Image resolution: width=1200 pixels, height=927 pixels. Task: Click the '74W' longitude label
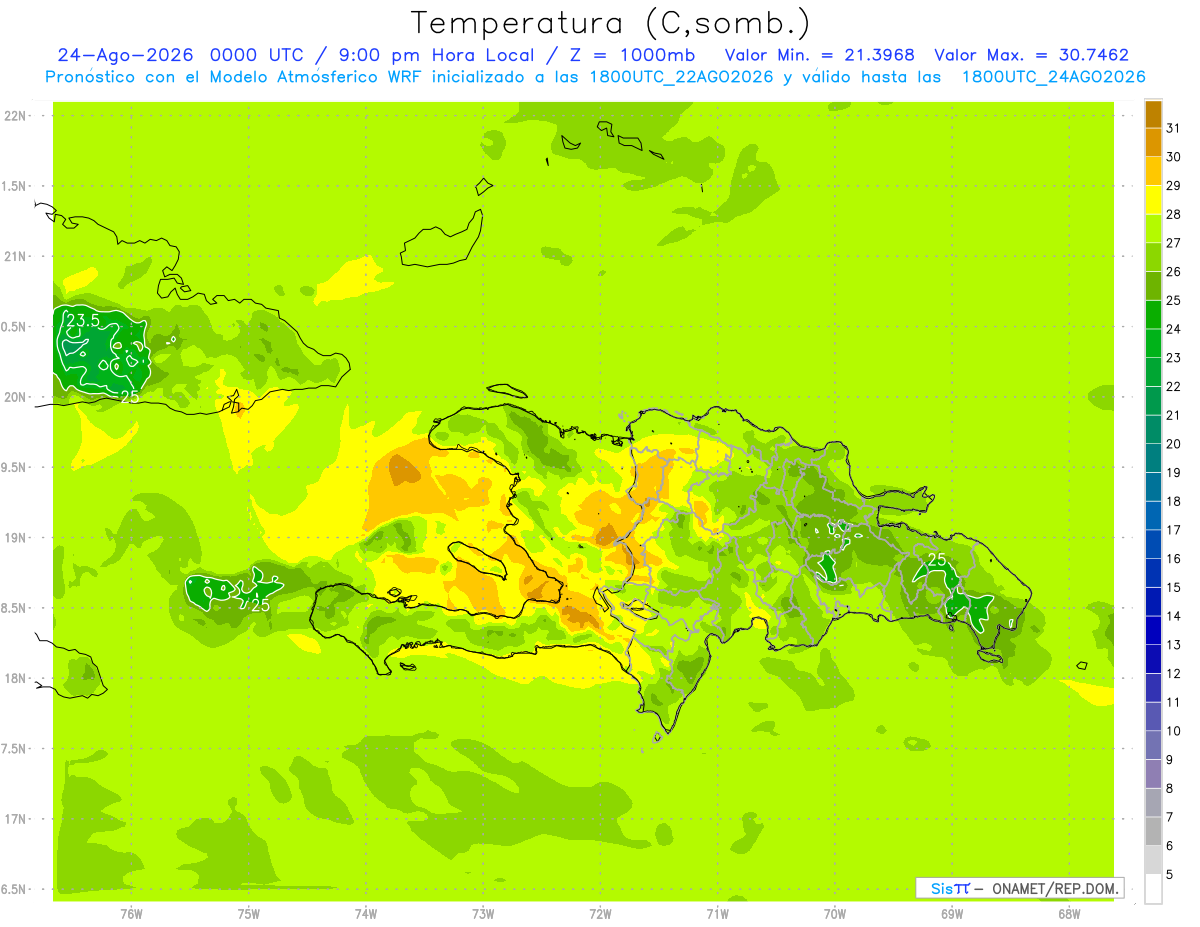coord(366,913)
